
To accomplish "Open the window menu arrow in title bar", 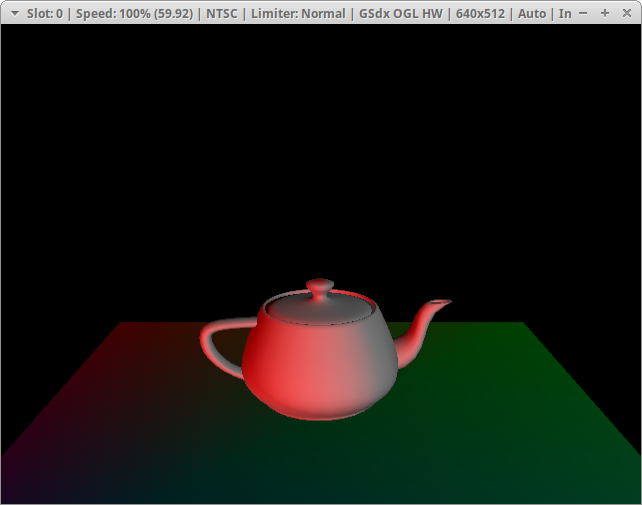I will (13, 13).
